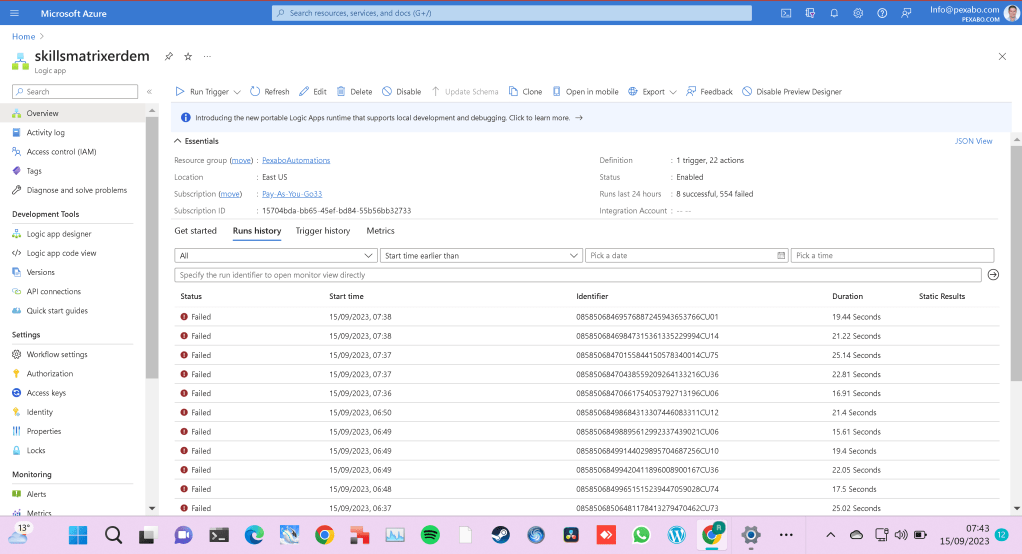Open WhatsApp from the taskbar
Image resolution: width=1022 pixels, height=554 pixels.
(641, 535)
